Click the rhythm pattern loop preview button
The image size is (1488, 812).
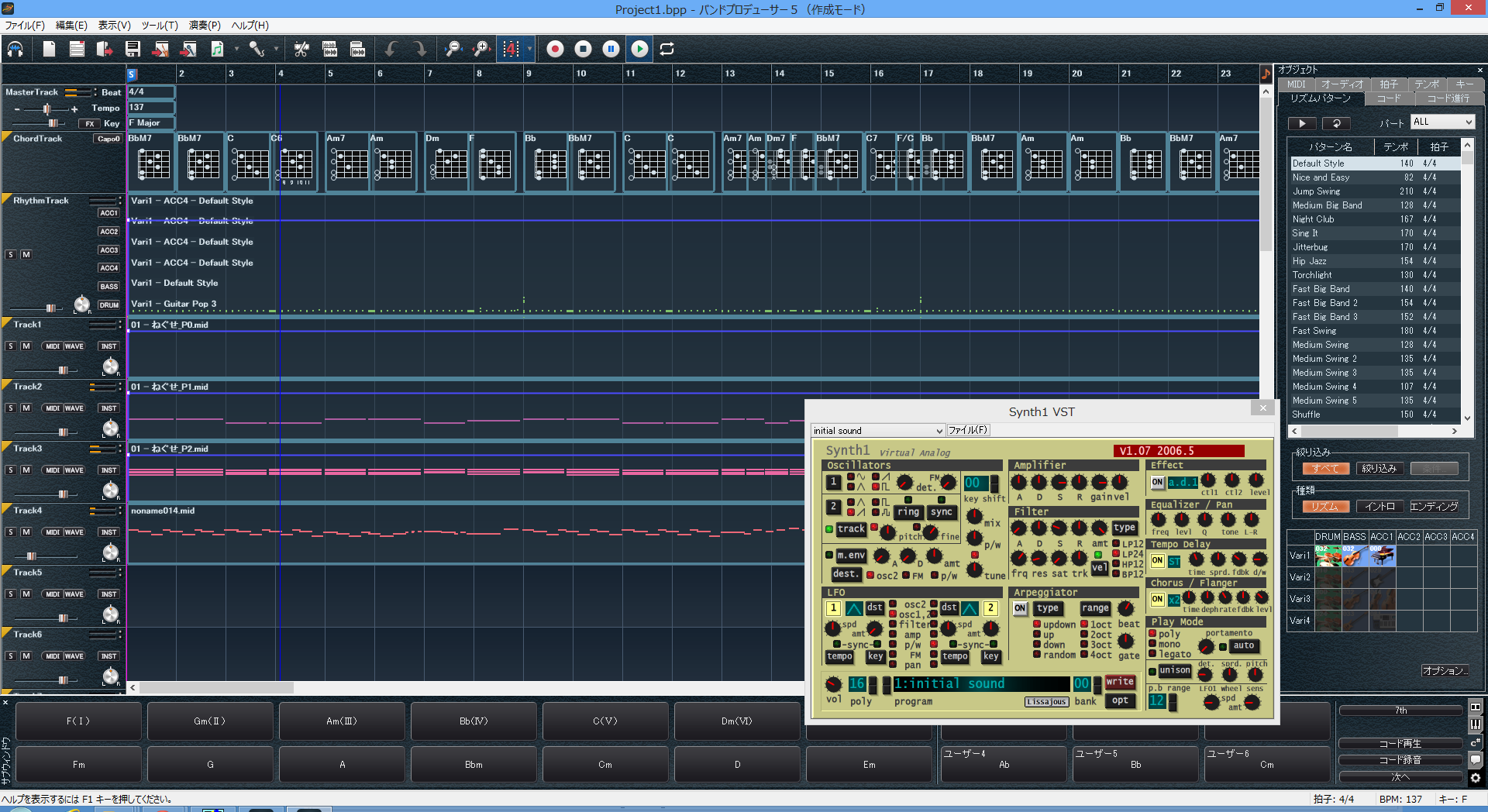(1336, 123)
